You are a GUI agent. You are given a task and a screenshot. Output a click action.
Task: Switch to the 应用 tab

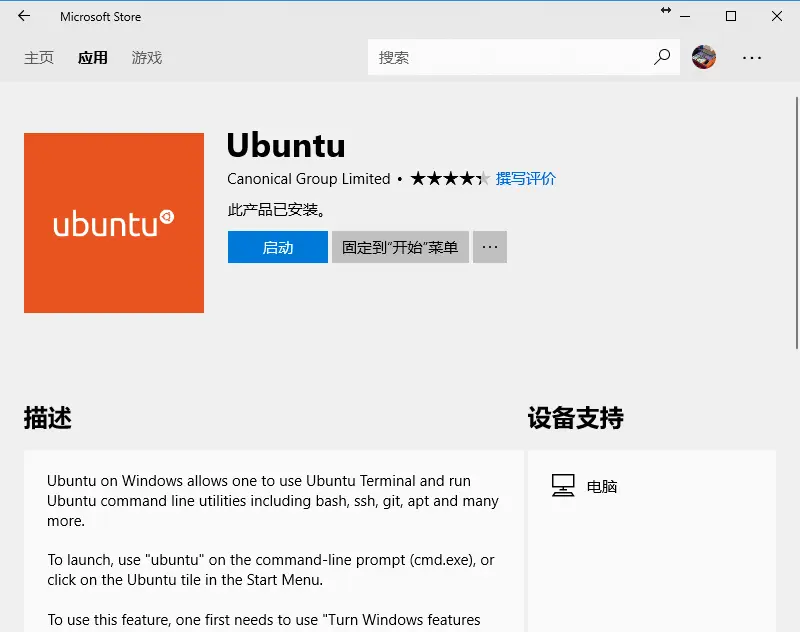click(92, 58)
